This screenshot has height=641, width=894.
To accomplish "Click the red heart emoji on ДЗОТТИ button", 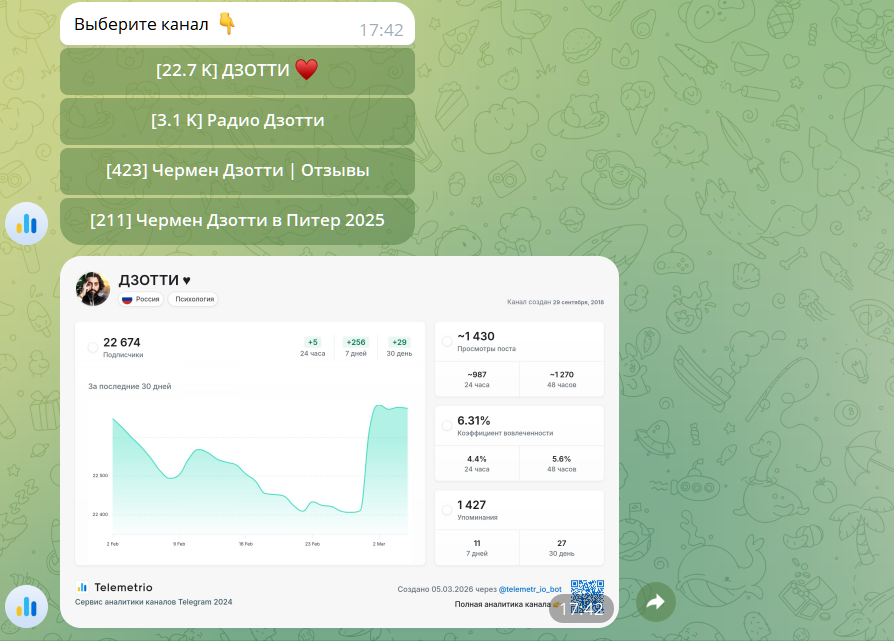I will tap(306, 70).
